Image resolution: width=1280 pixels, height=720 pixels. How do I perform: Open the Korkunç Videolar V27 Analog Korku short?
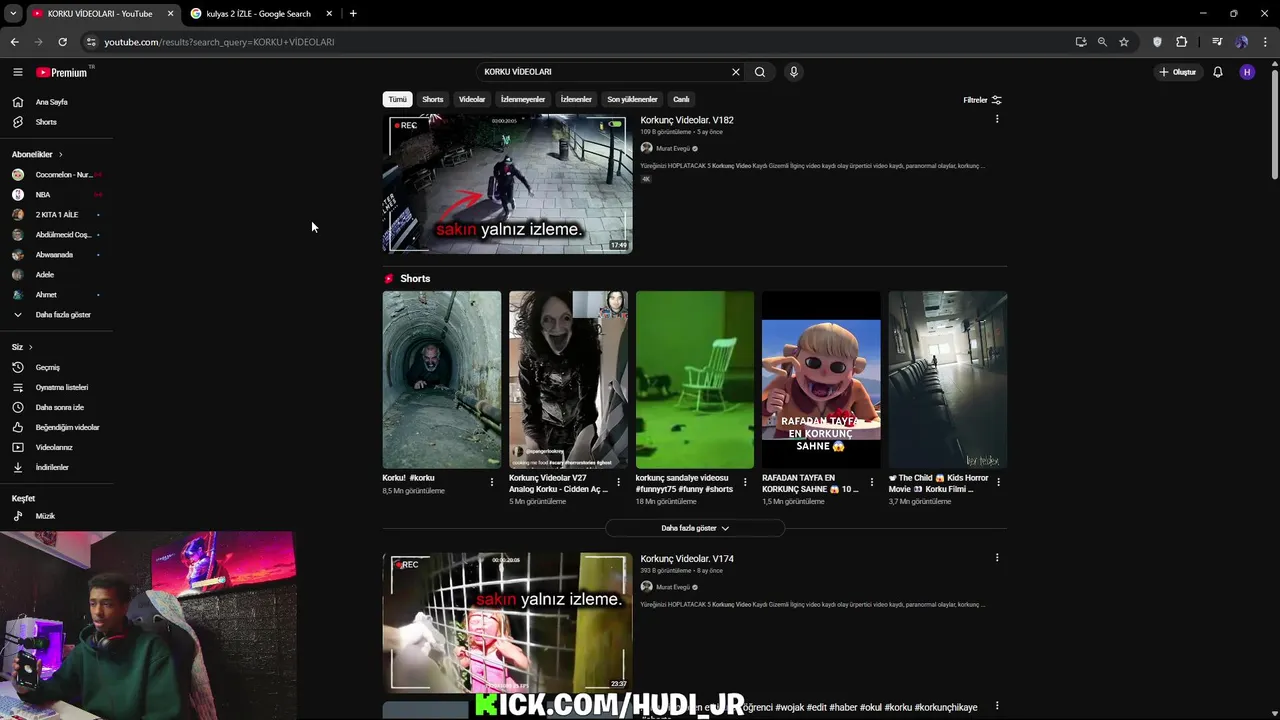[568, 380]
